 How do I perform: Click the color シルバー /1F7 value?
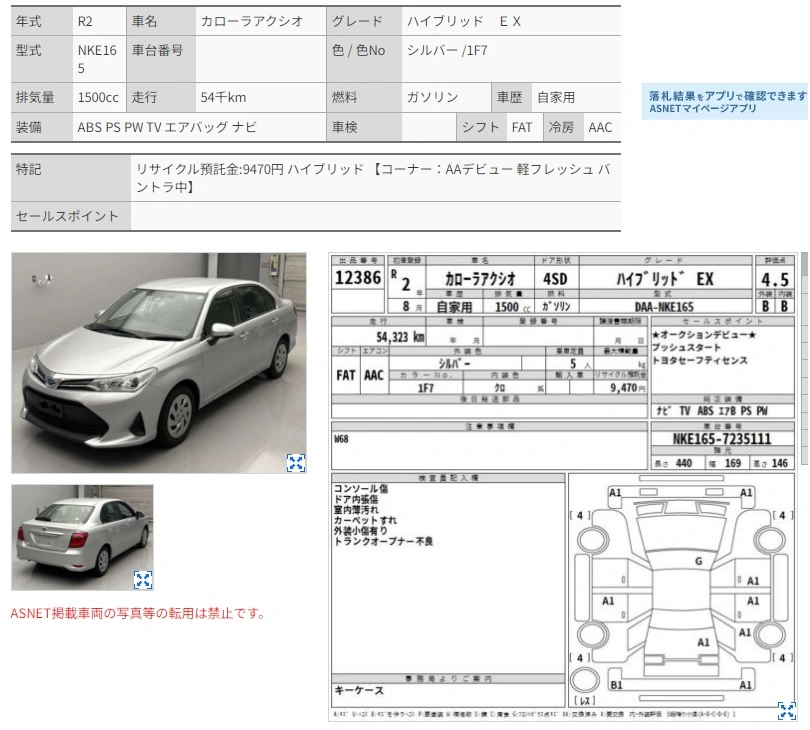pos(447,51)
